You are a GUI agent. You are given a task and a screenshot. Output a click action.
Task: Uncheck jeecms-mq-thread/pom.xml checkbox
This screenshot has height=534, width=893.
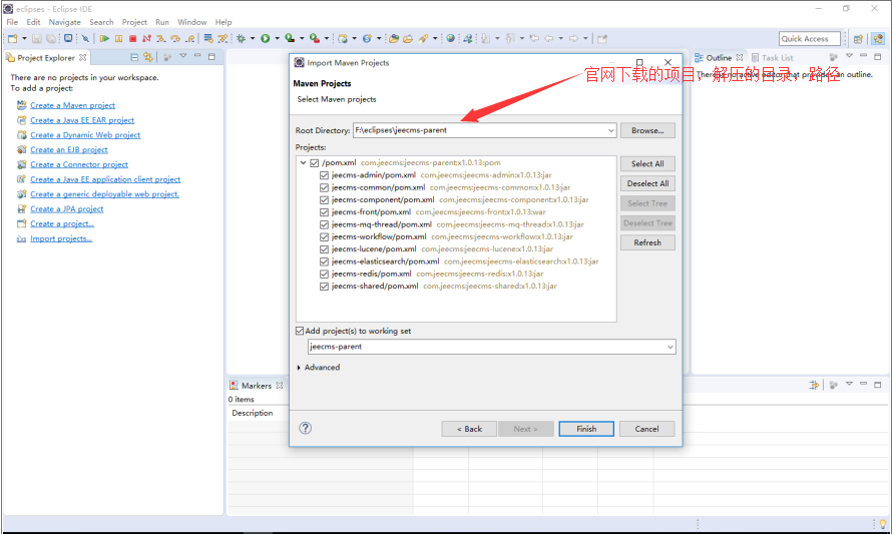[324, 225]
